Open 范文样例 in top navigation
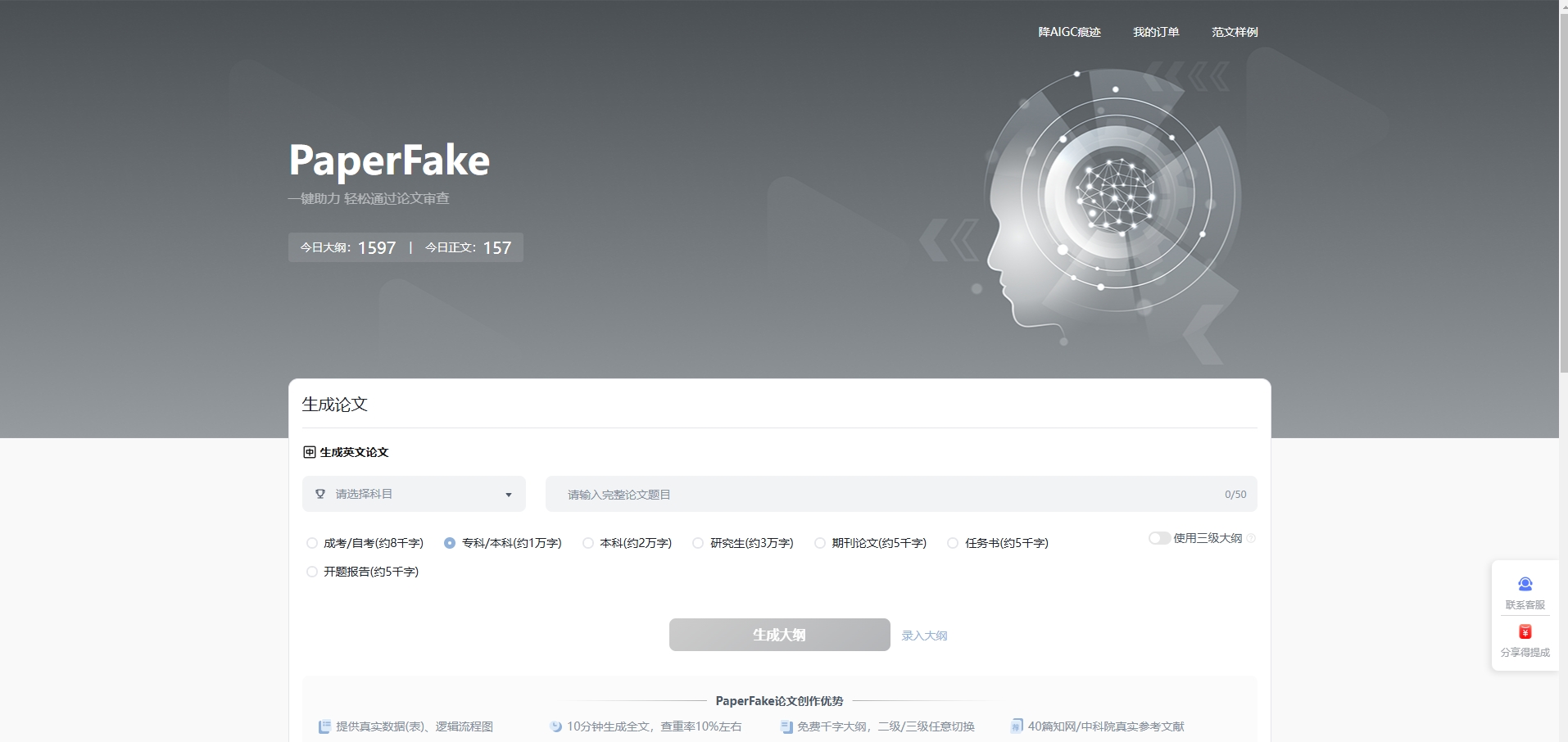Viewport: 1568px width, 742px height. [1235, 32]
